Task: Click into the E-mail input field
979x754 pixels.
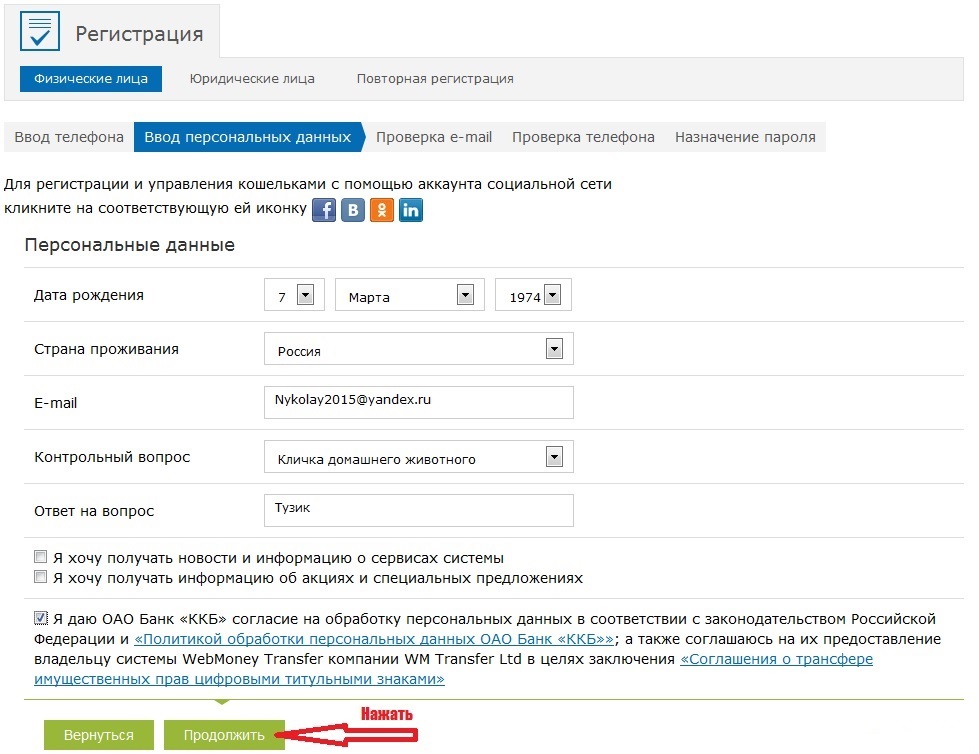Action: (x=418, y=402)
